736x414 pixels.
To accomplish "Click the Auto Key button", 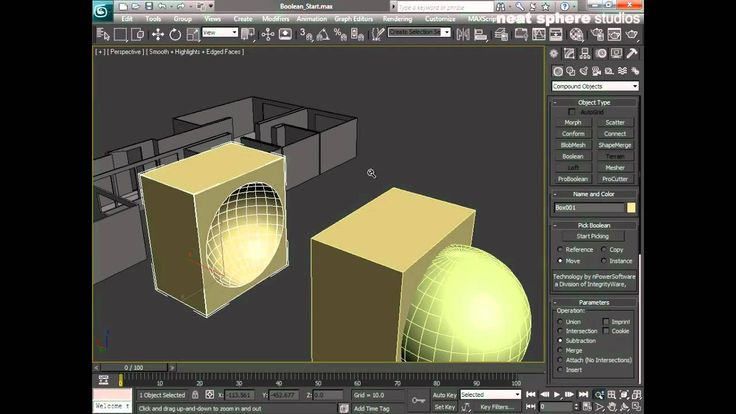I will coord(444,395).
